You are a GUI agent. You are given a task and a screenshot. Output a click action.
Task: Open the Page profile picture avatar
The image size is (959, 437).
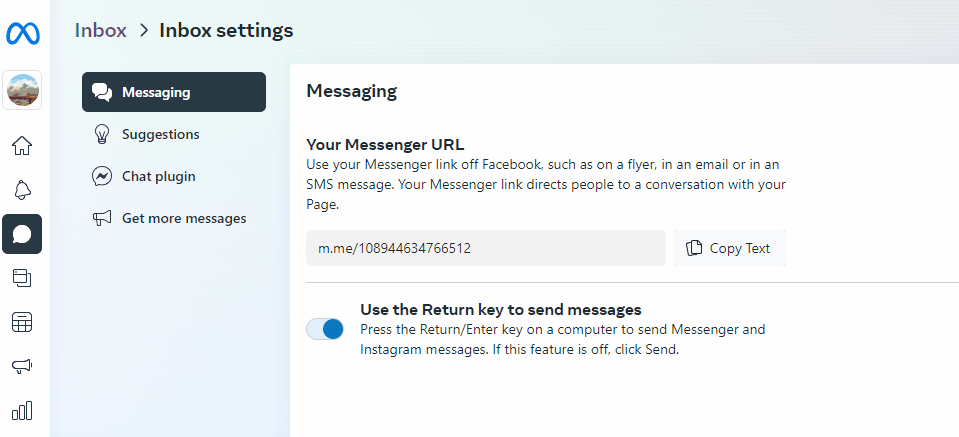click(x=22, y=91)
